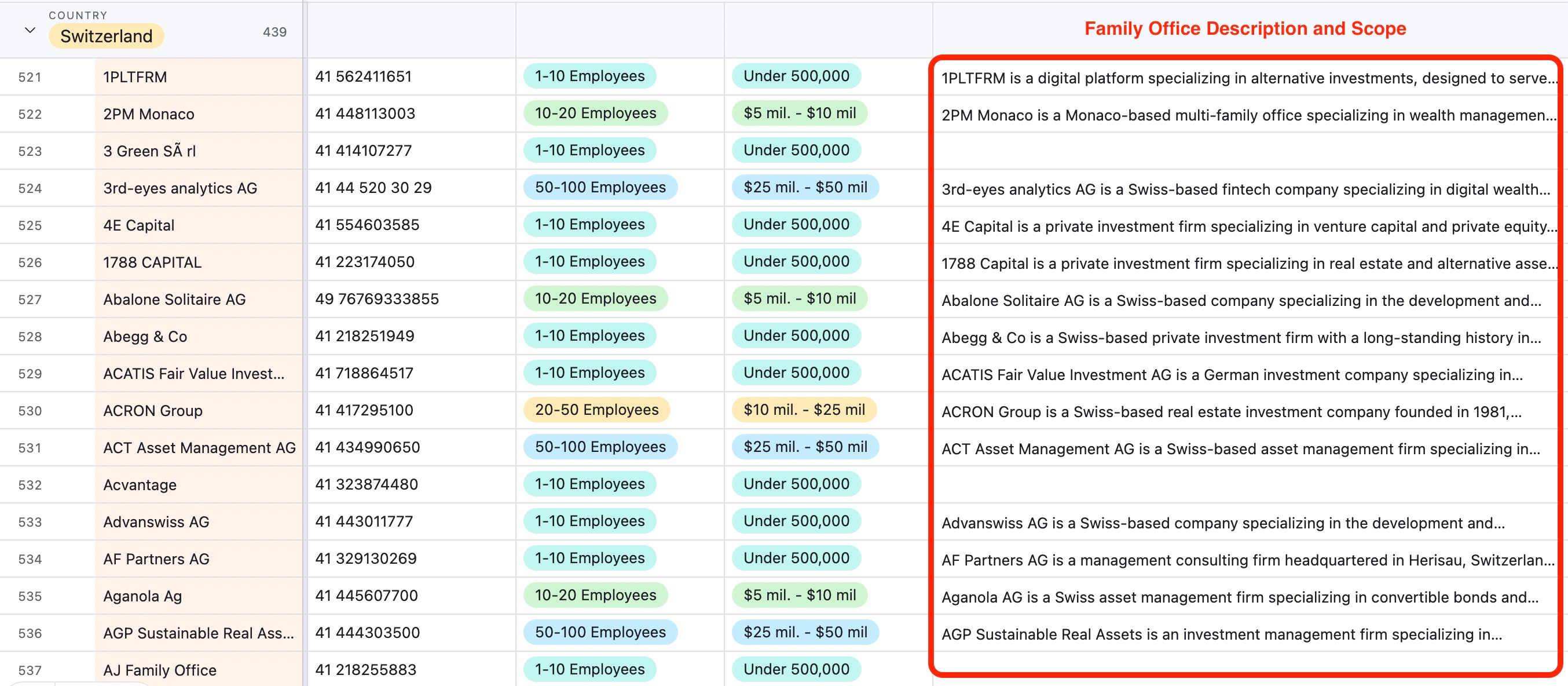Select the AF Partners AG description text
The height and width of the screenshot is (686, 1568).
point(1246,560)
